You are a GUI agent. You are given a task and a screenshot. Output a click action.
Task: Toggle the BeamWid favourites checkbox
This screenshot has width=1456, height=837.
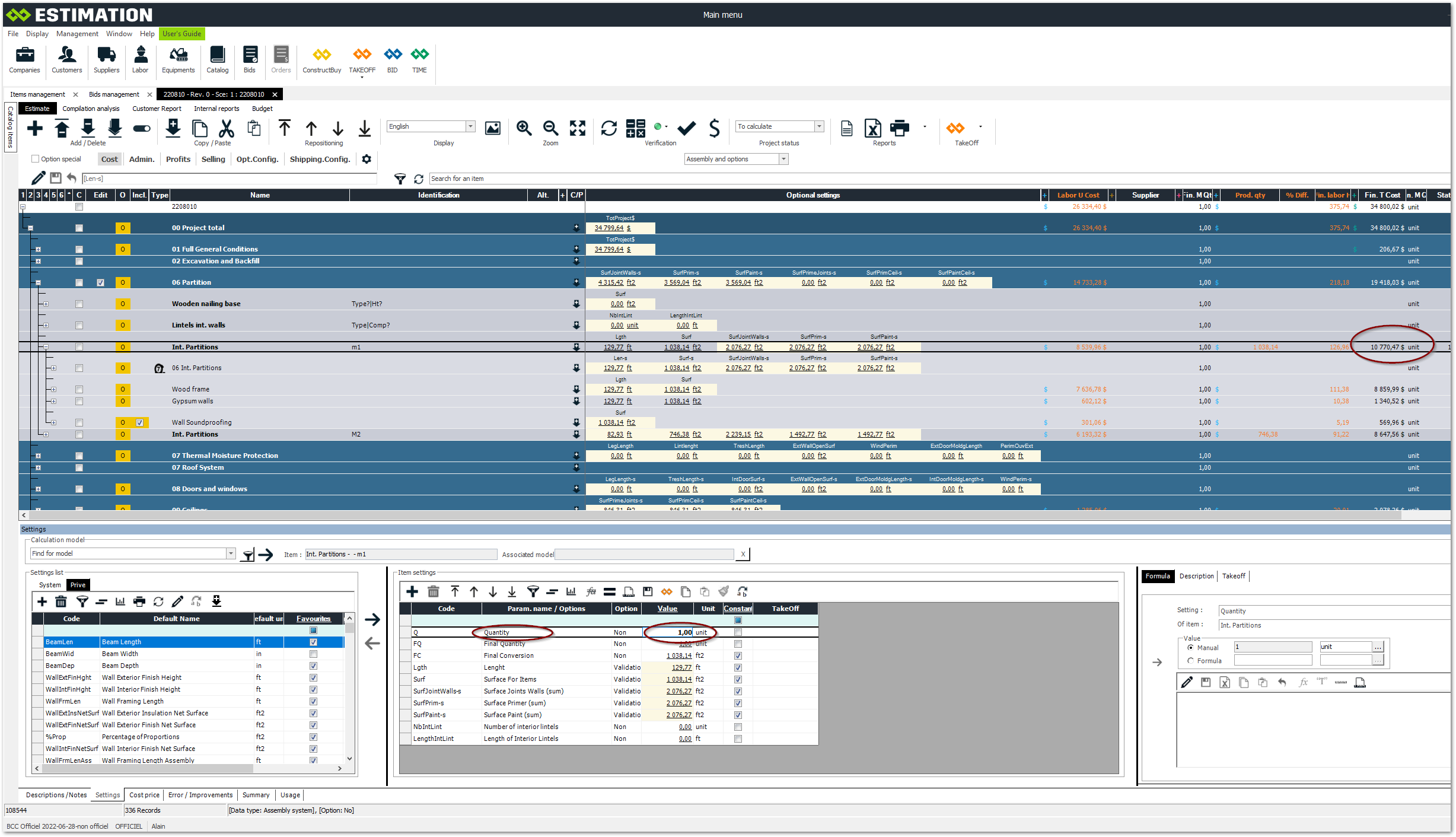(x=313, y=654)
